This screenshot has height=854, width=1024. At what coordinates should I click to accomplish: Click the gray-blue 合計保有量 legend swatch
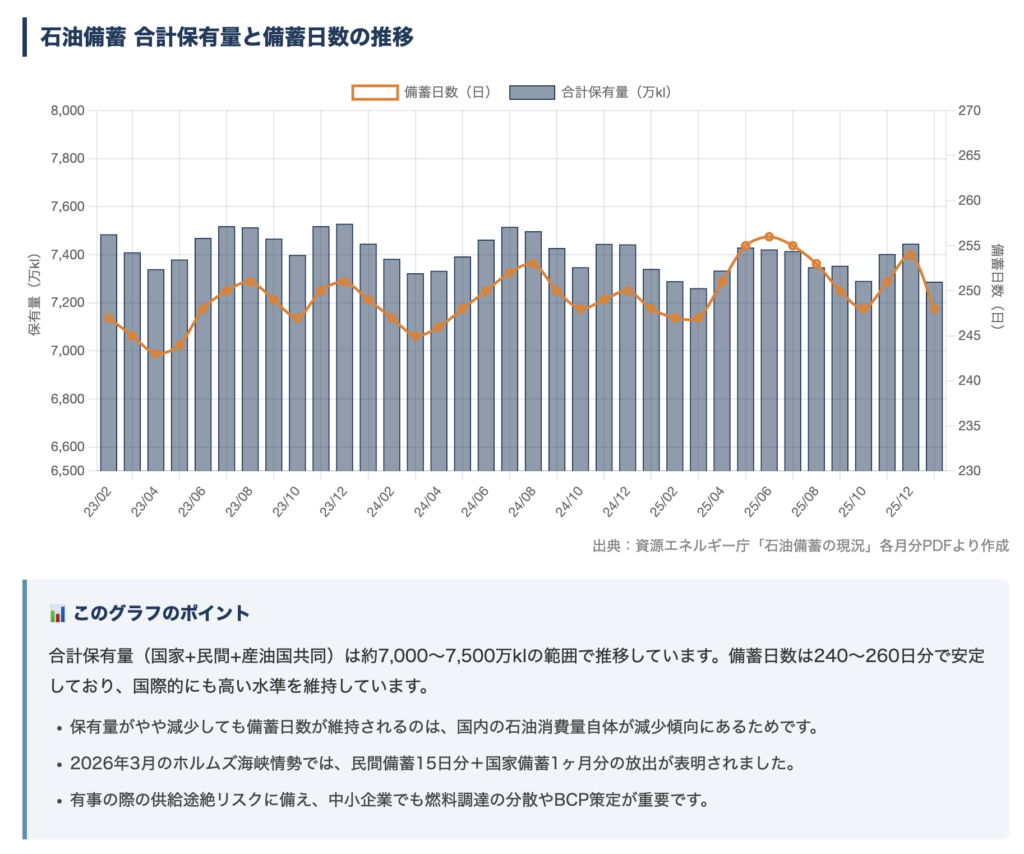pos(531,92)
